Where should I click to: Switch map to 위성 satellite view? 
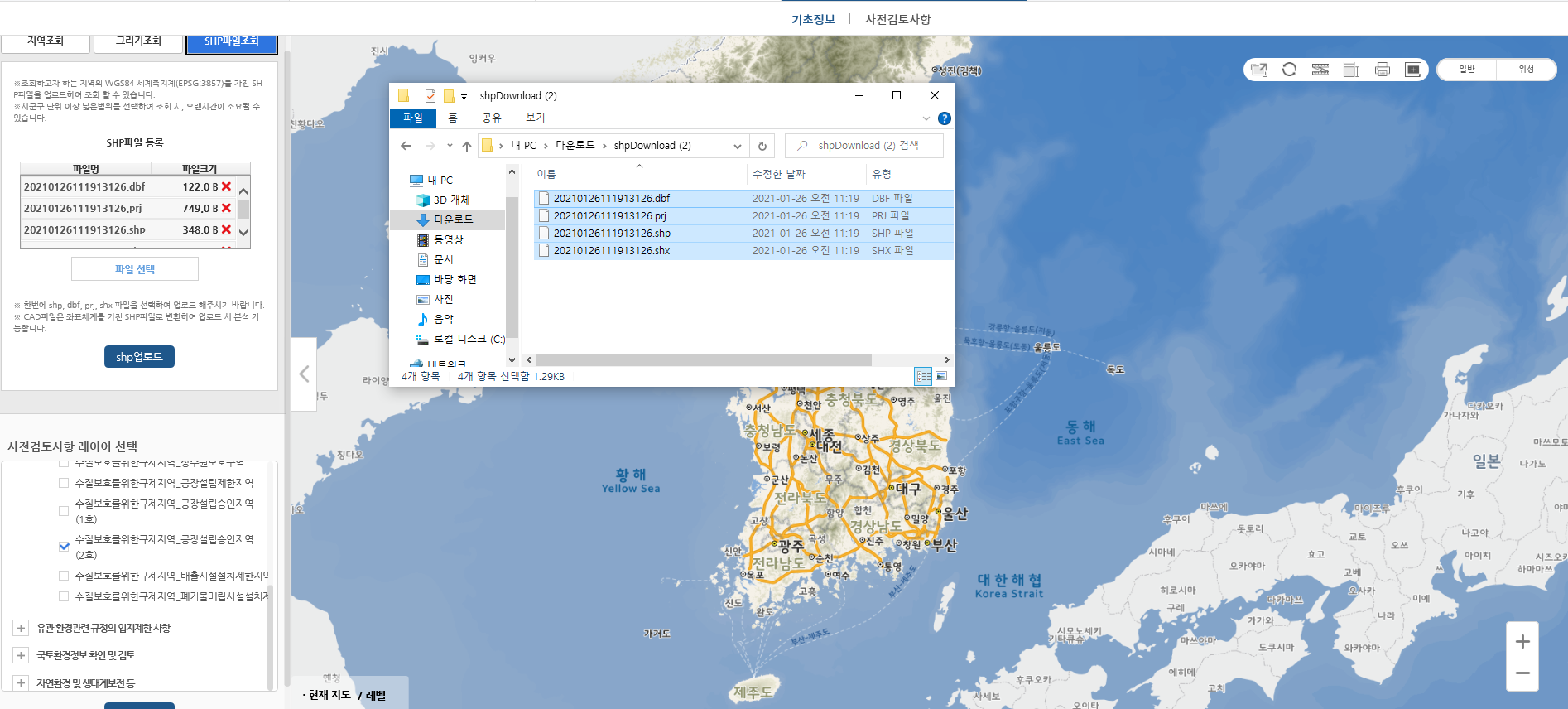(1526, 70)
